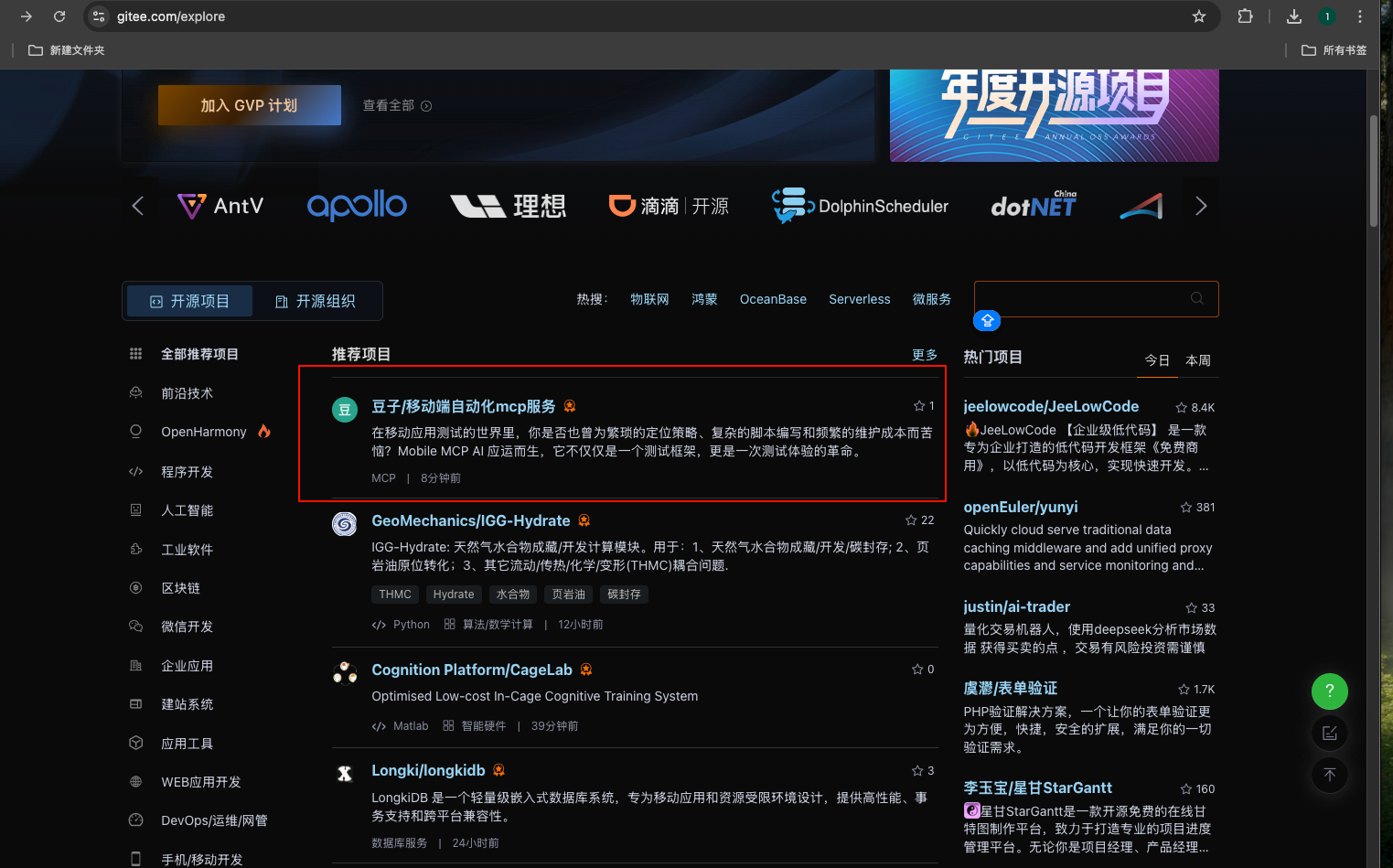
Task: Open Cognition Platform/CageLab project
Action: click(x=472, y=670)
